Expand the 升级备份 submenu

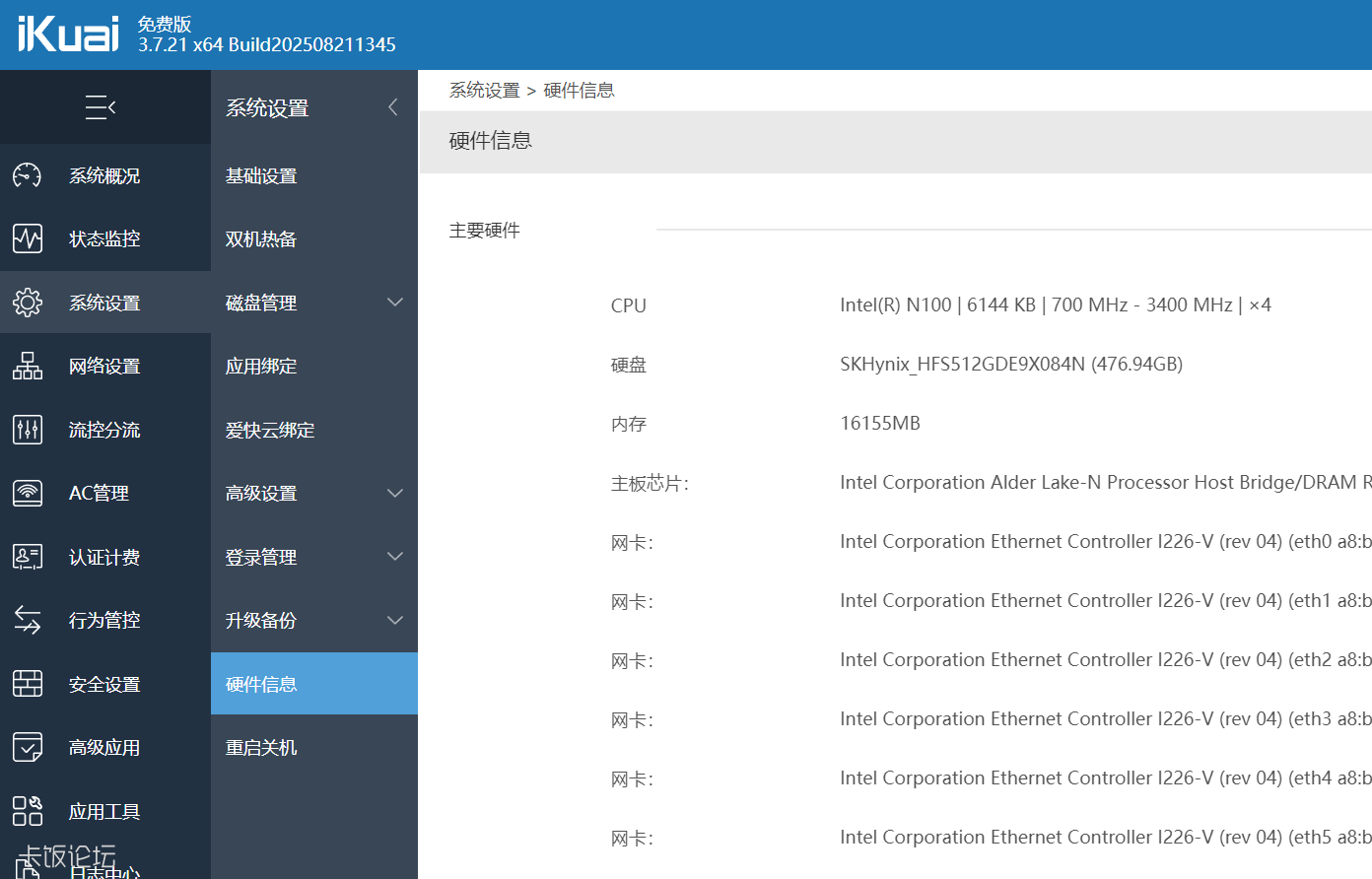pos(395,620)
